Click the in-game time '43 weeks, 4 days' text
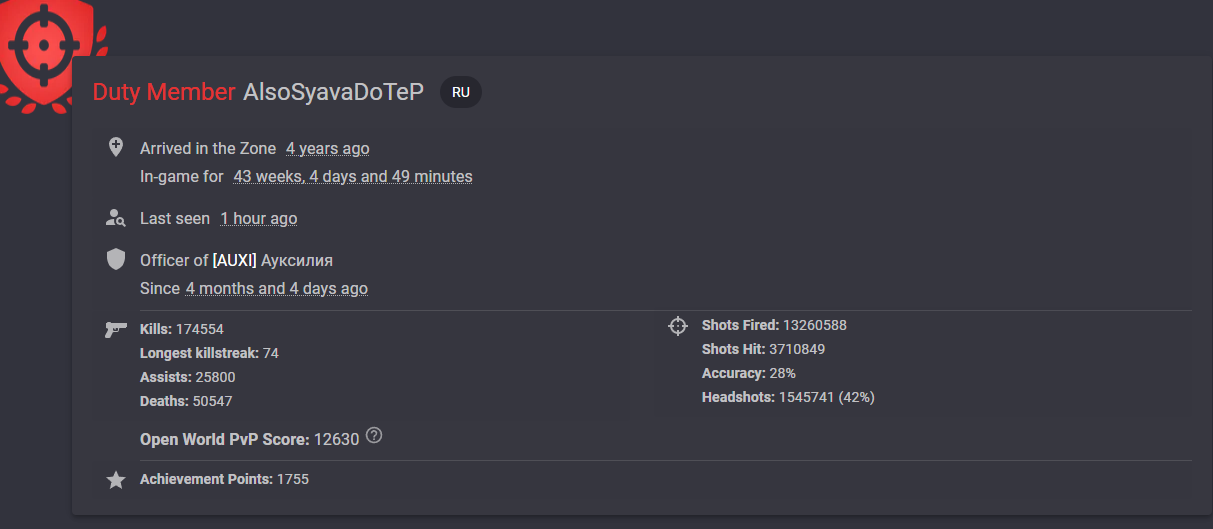The image size is (1213, 529). [x=353, y=176]
